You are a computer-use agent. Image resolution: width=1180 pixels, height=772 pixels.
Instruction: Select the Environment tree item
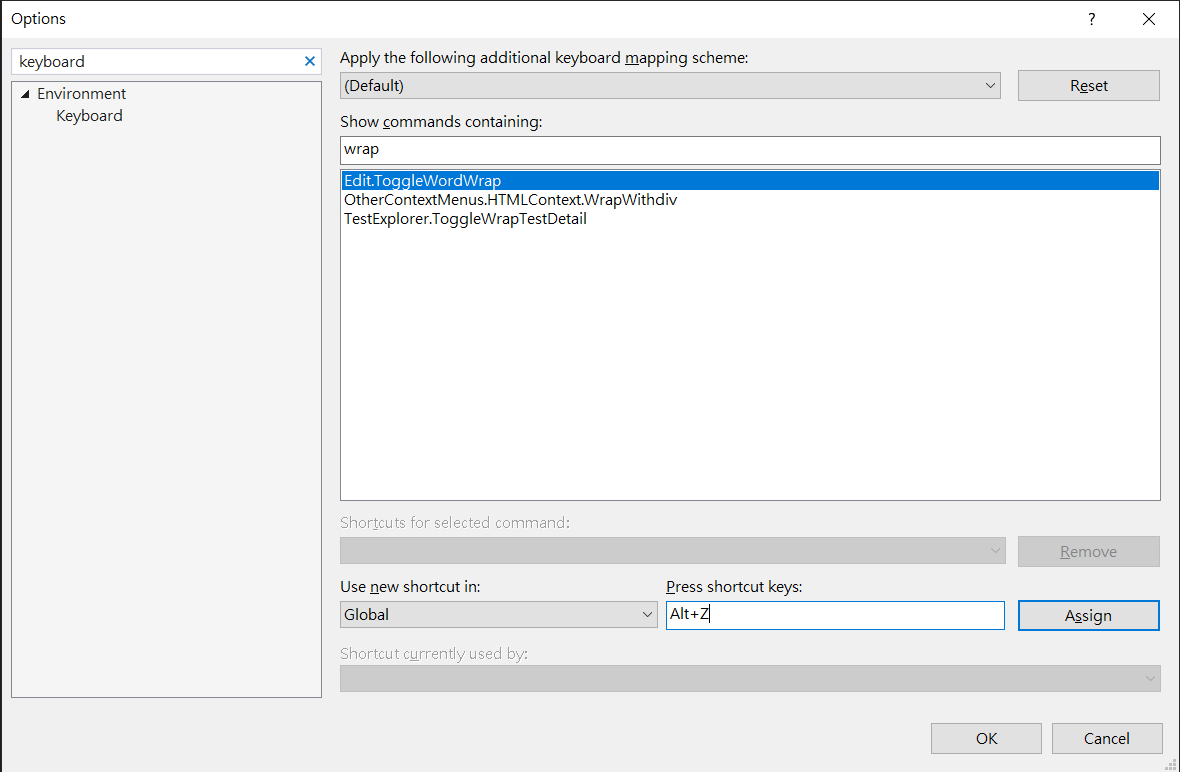point(82,94)
